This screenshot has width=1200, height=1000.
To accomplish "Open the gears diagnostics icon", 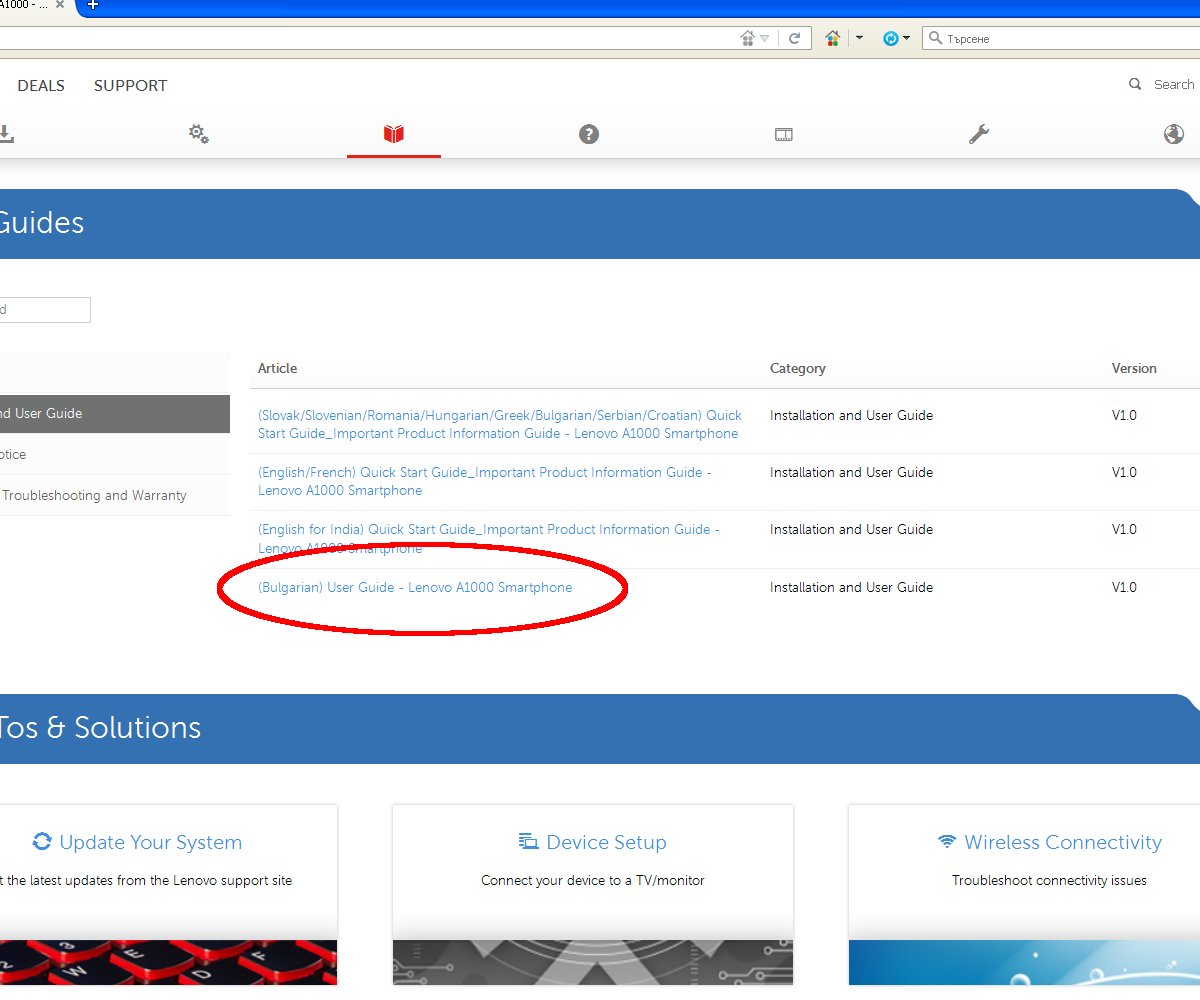I will click(199, 134).
